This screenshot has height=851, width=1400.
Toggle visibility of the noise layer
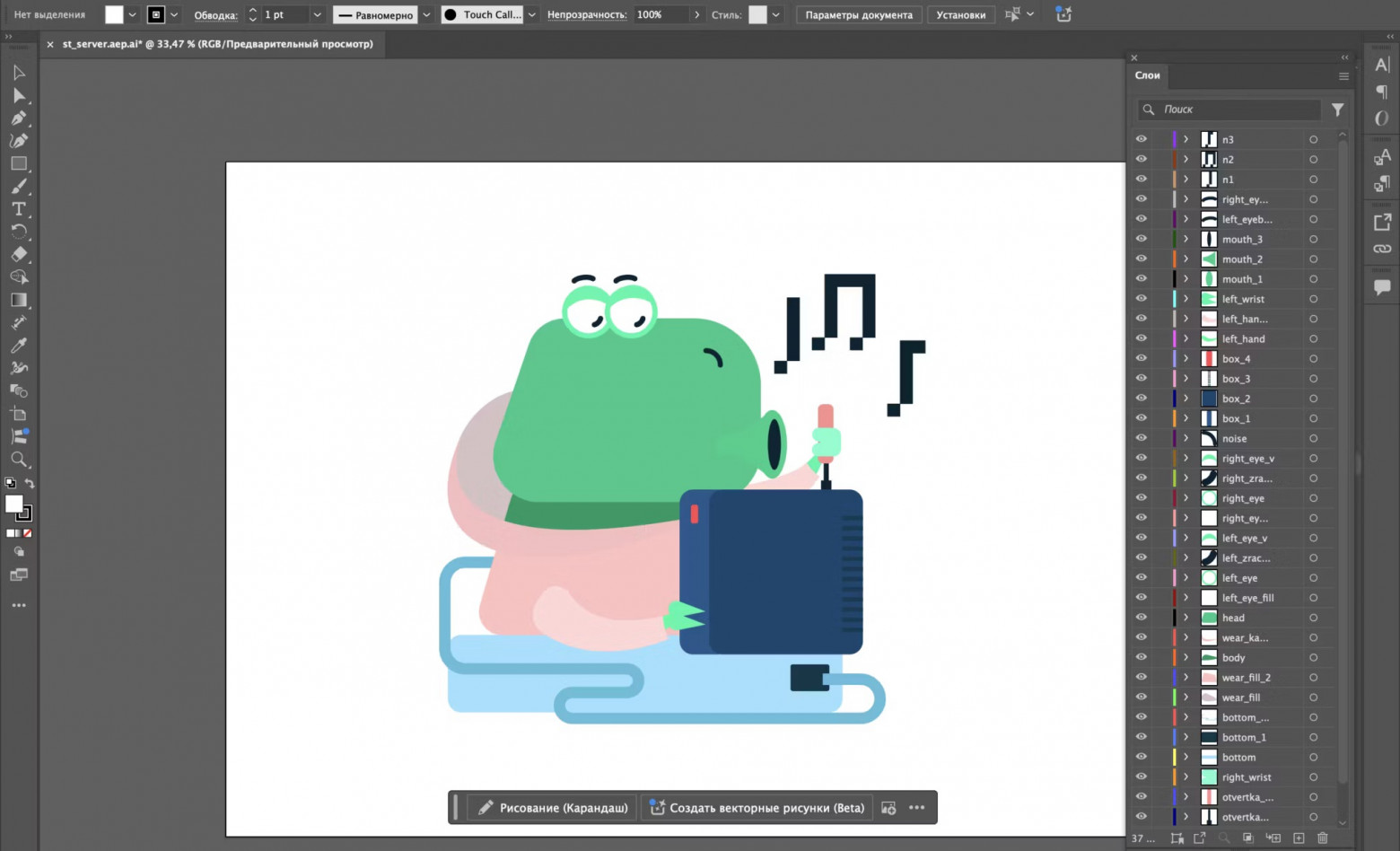1142,438
